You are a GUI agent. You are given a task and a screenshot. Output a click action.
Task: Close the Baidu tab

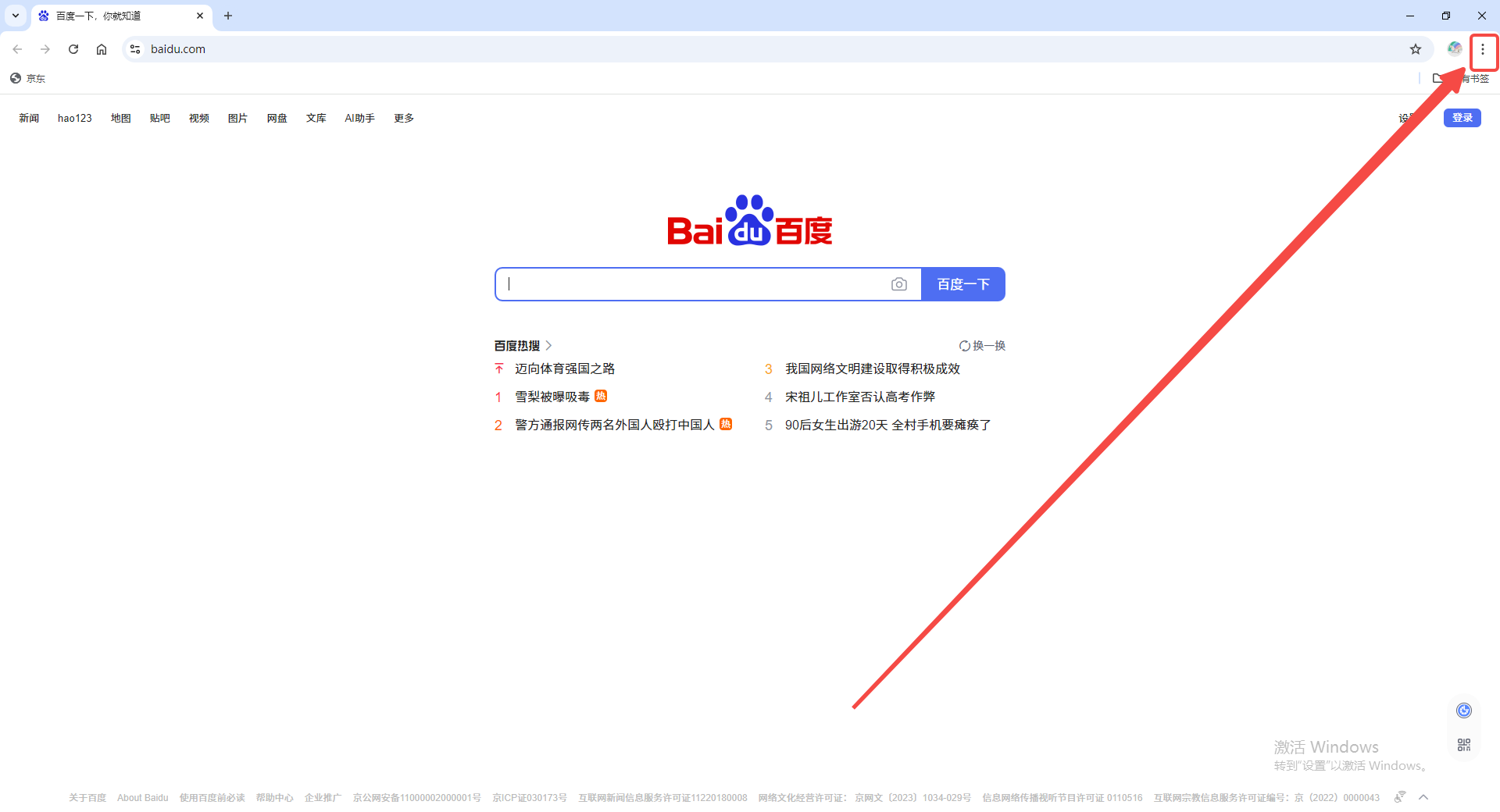coord(200,16)
